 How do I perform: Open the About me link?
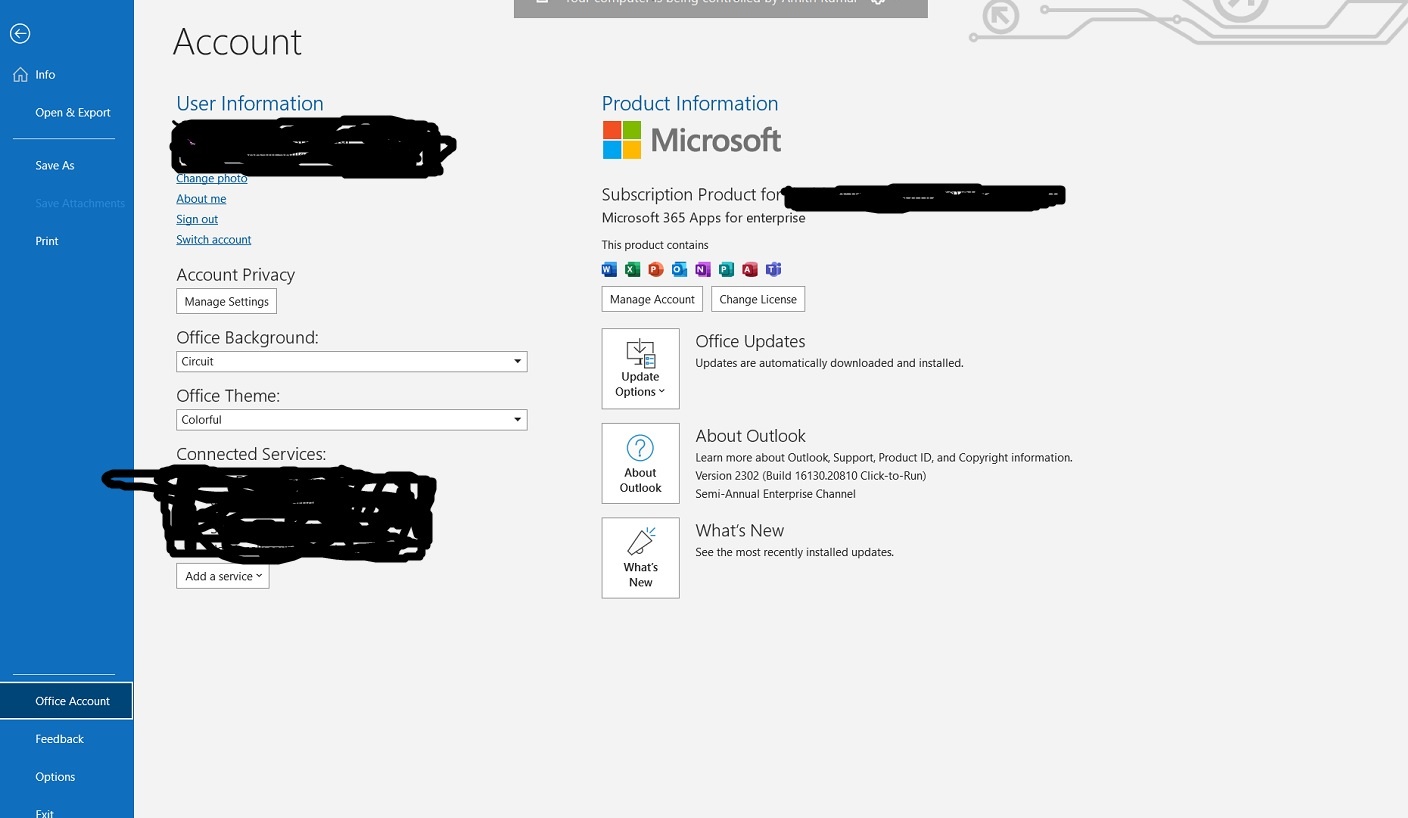[201, 199]
